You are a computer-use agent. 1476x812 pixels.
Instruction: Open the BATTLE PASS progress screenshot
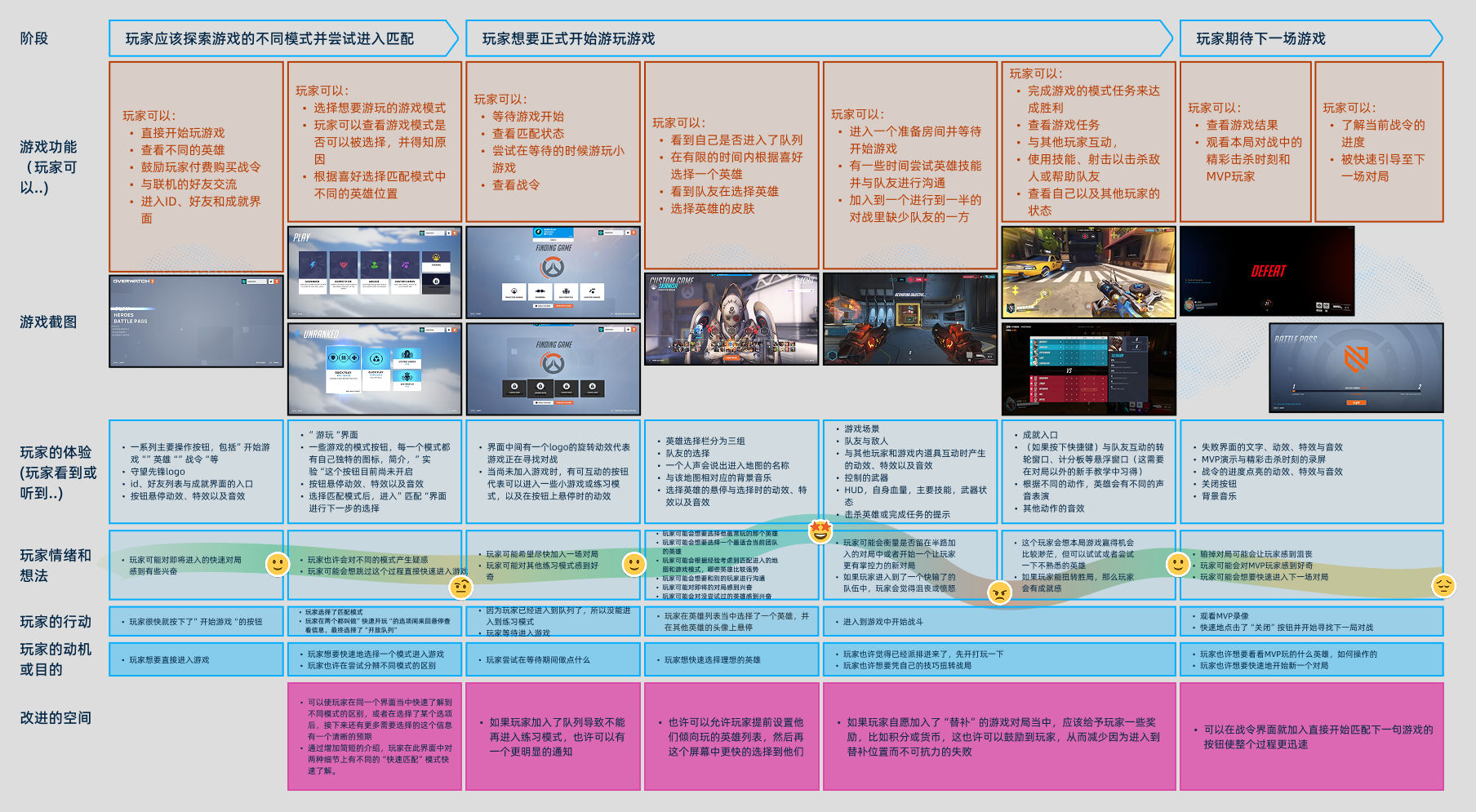pos(1356,368)
